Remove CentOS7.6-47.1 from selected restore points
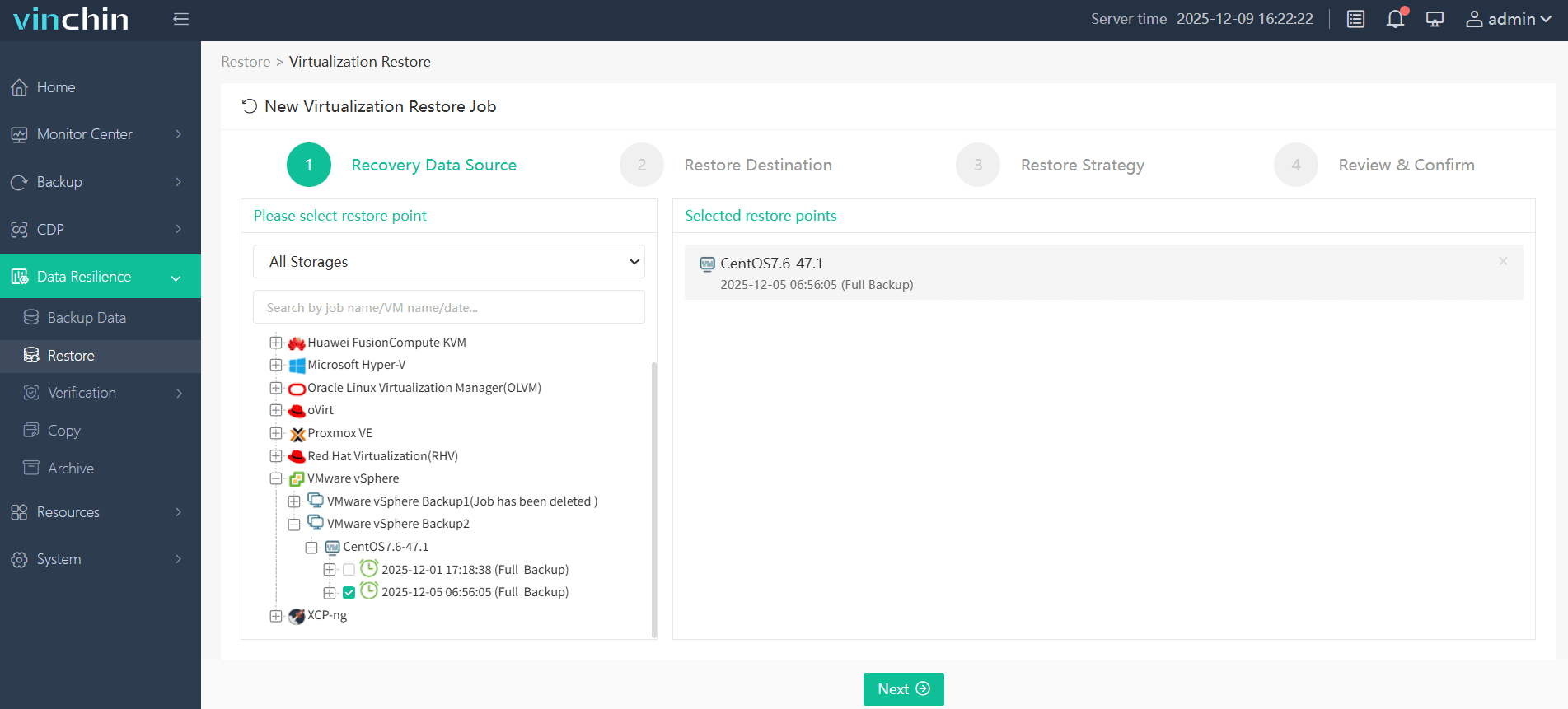Screen dimensions: 1568x709 pos(1503,261)
